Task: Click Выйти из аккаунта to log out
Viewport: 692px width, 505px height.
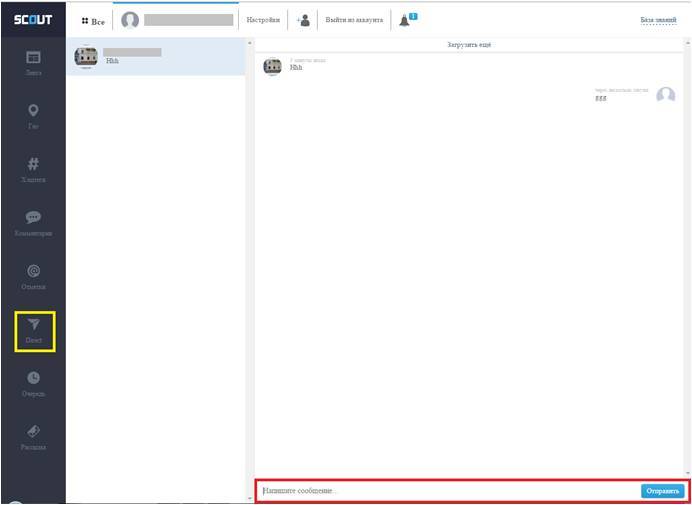Action: (354, 20)
